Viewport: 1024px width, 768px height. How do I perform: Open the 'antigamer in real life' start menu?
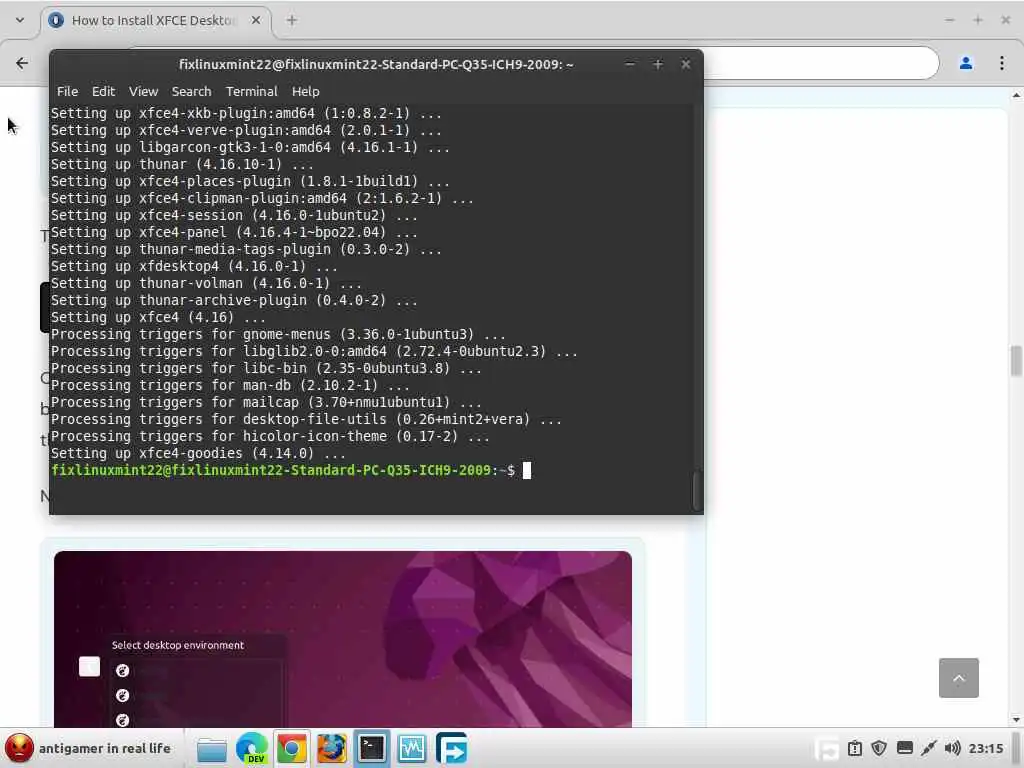[88, 748]
